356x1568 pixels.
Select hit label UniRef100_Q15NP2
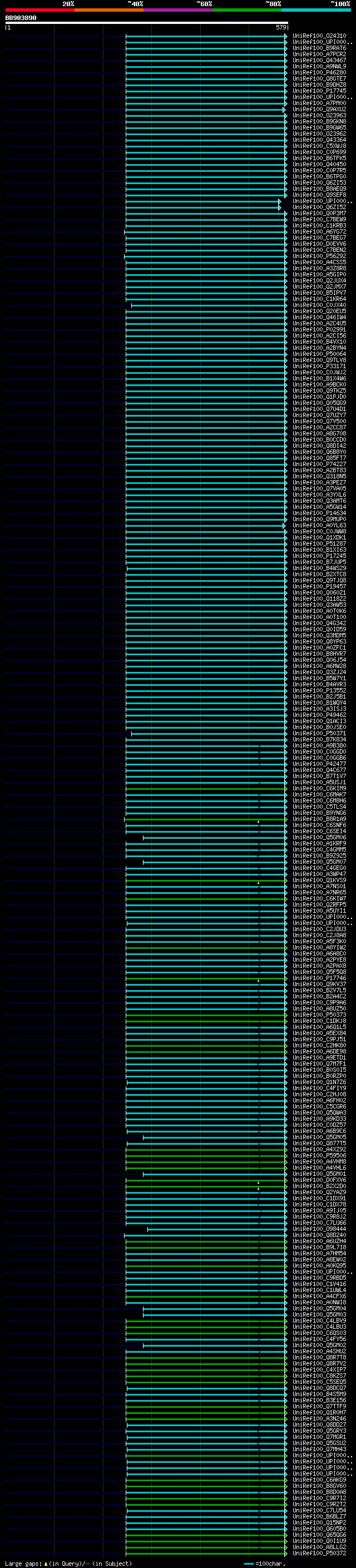[319, 1522]
